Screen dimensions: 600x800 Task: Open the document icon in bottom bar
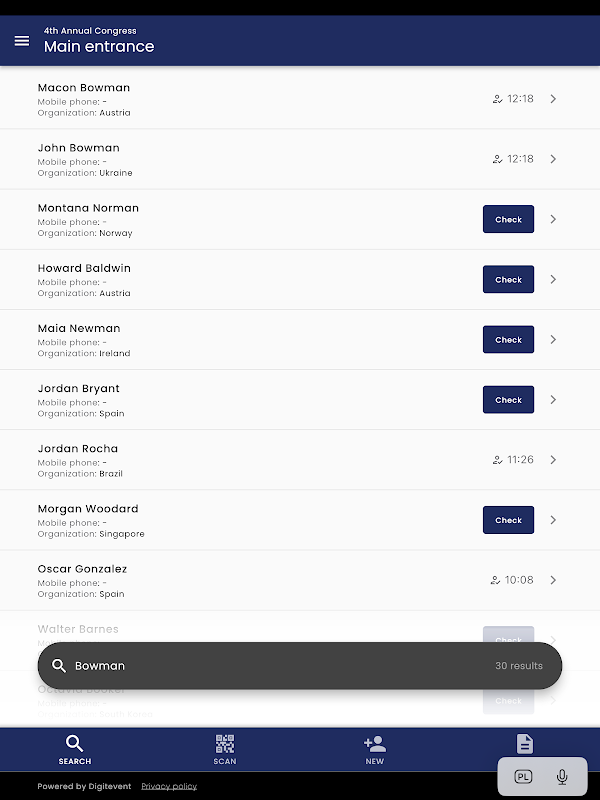[x=525, y=743]
